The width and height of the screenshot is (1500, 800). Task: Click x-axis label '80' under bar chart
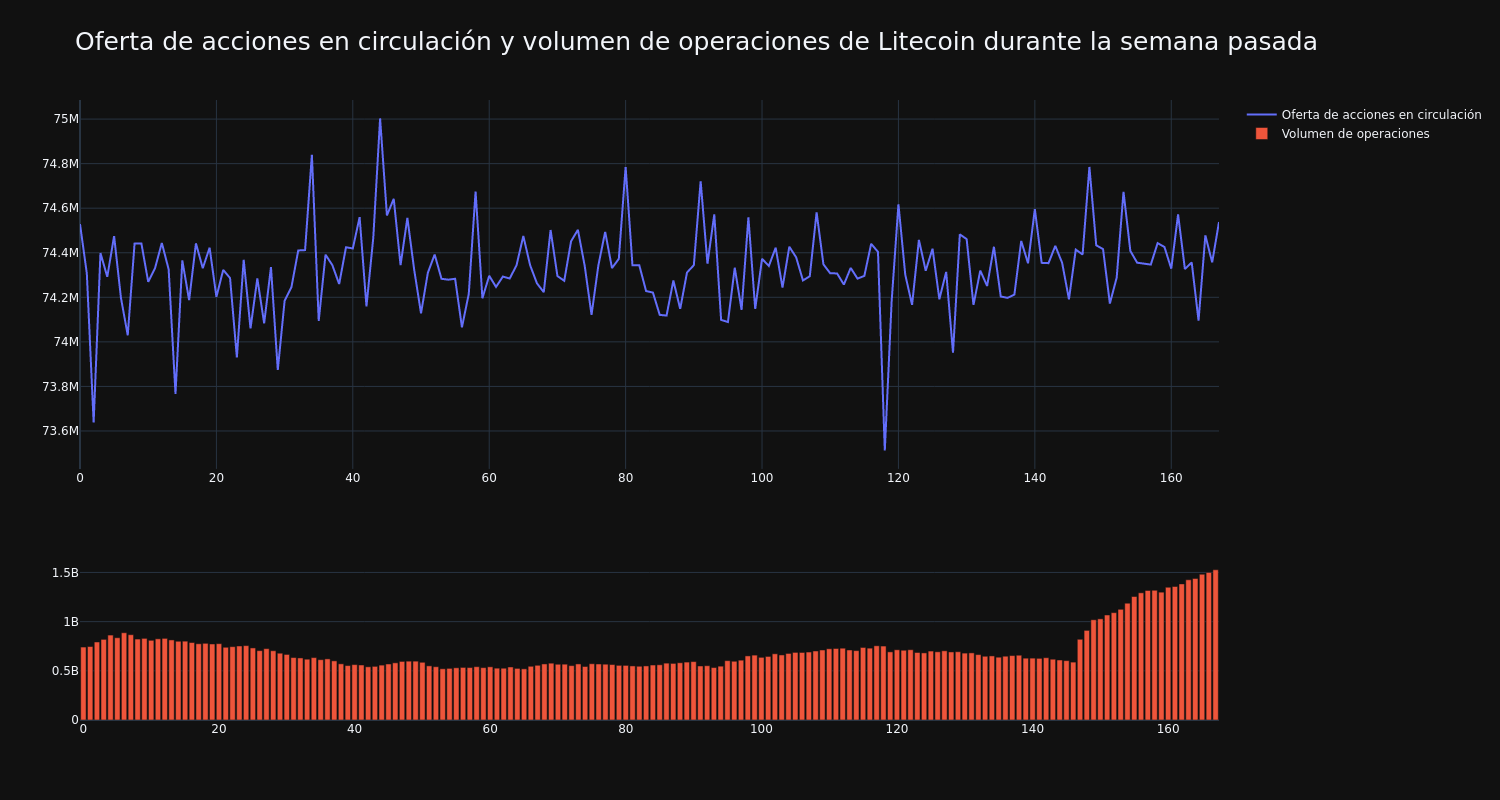[x=626, y=729]
